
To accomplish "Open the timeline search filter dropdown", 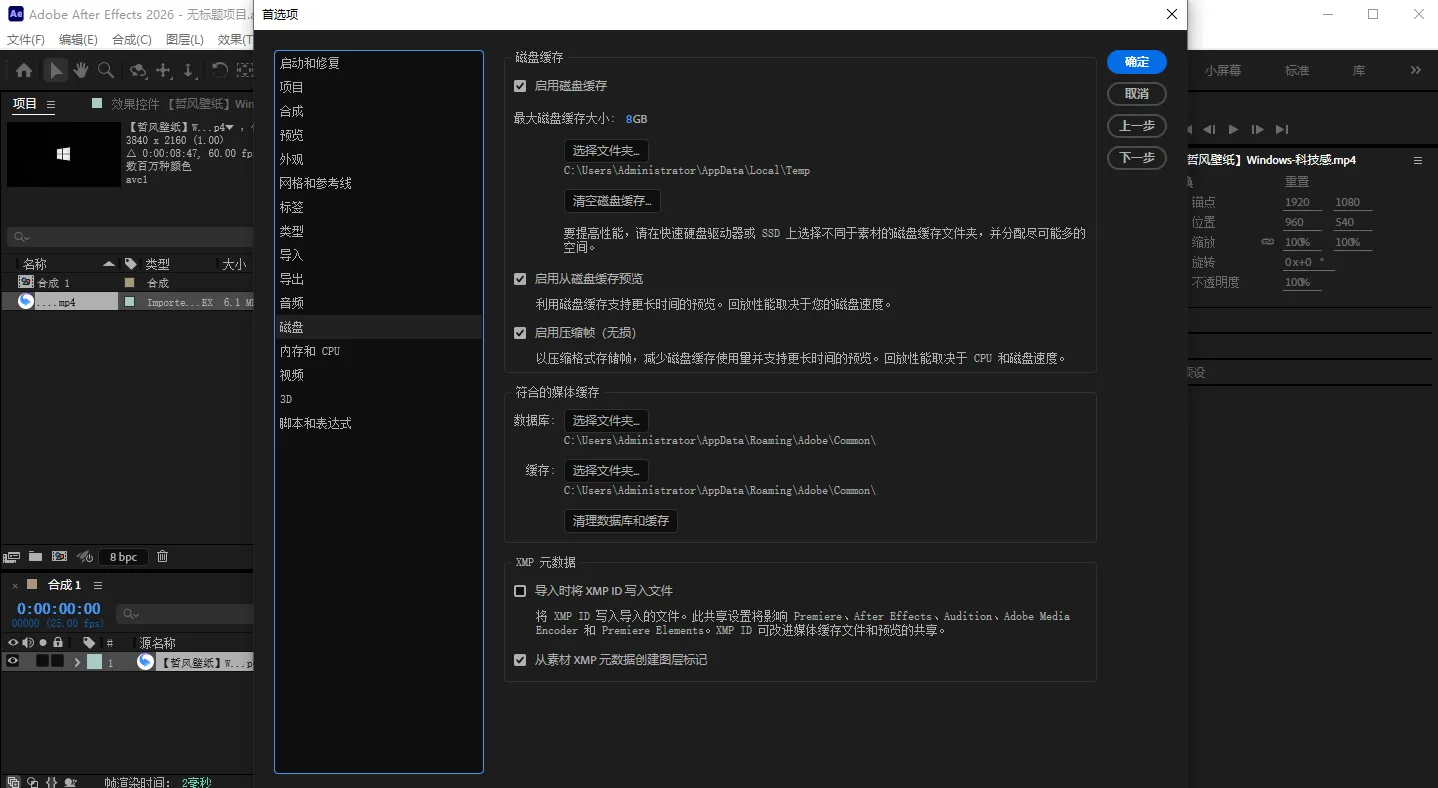I will coord(136,614).
